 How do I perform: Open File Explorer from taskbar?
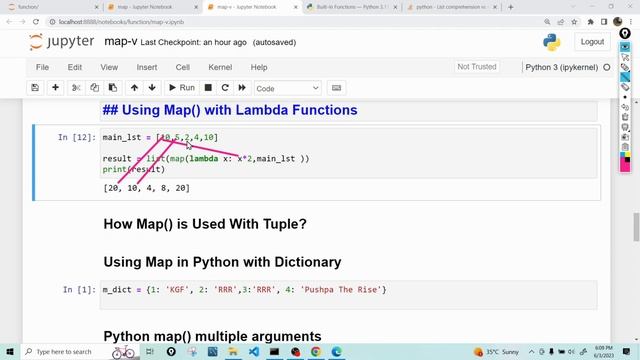pyautogui.click(x=233, y=352)
